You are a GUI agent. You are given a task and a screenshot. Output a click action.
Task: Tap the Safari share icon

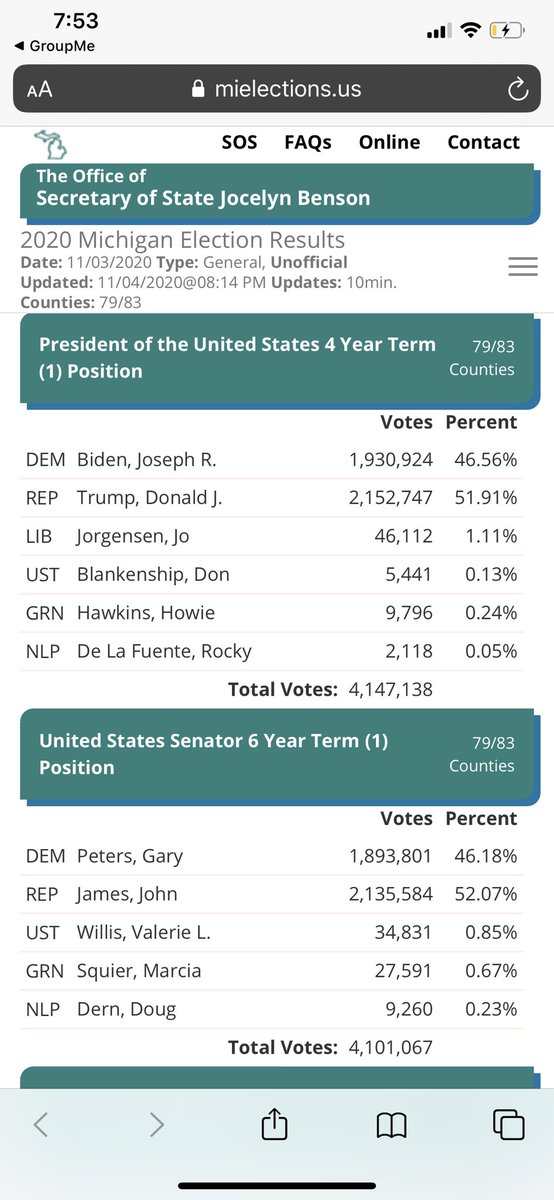coord(273,1124)
